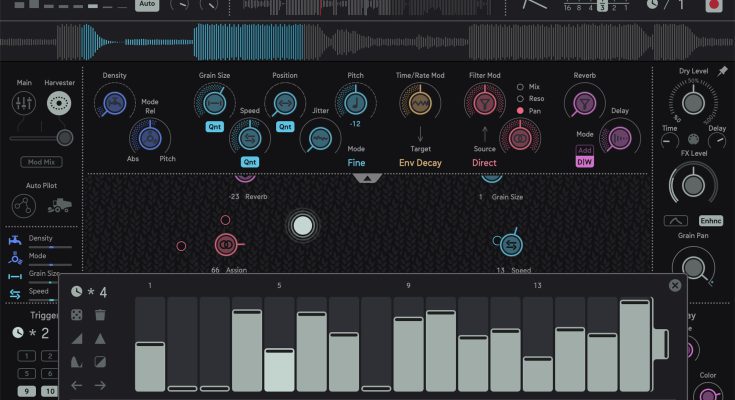The image size is (735, 400).
Task: Click the Assign modulation node
Action: coord(226,244)
